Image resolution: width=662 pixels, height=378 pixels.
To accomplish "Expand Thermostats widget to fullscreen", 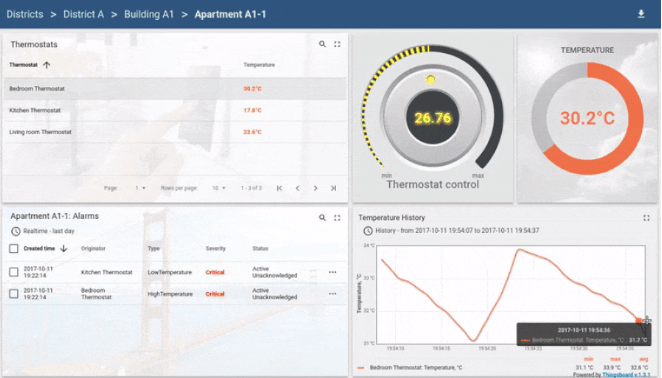I will (337, 44).
